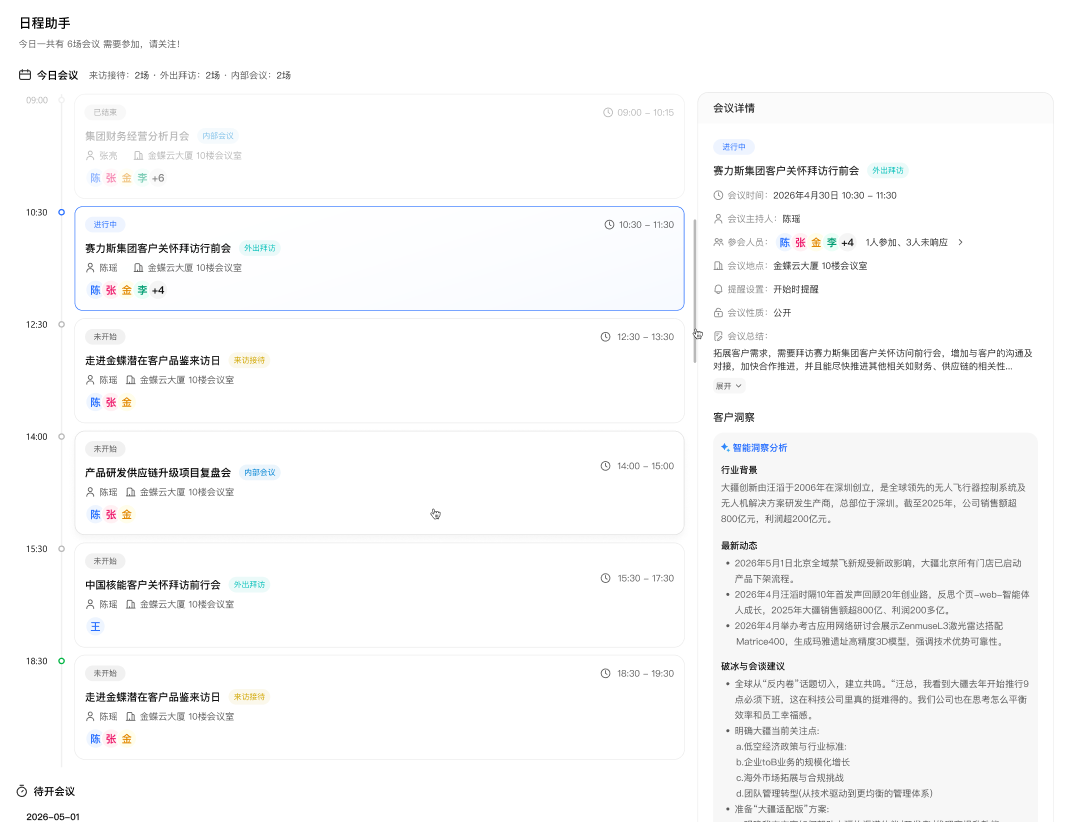
Task: Click the 金 avatar in 18:30 meeting card
Action: [x=126, y=739]
